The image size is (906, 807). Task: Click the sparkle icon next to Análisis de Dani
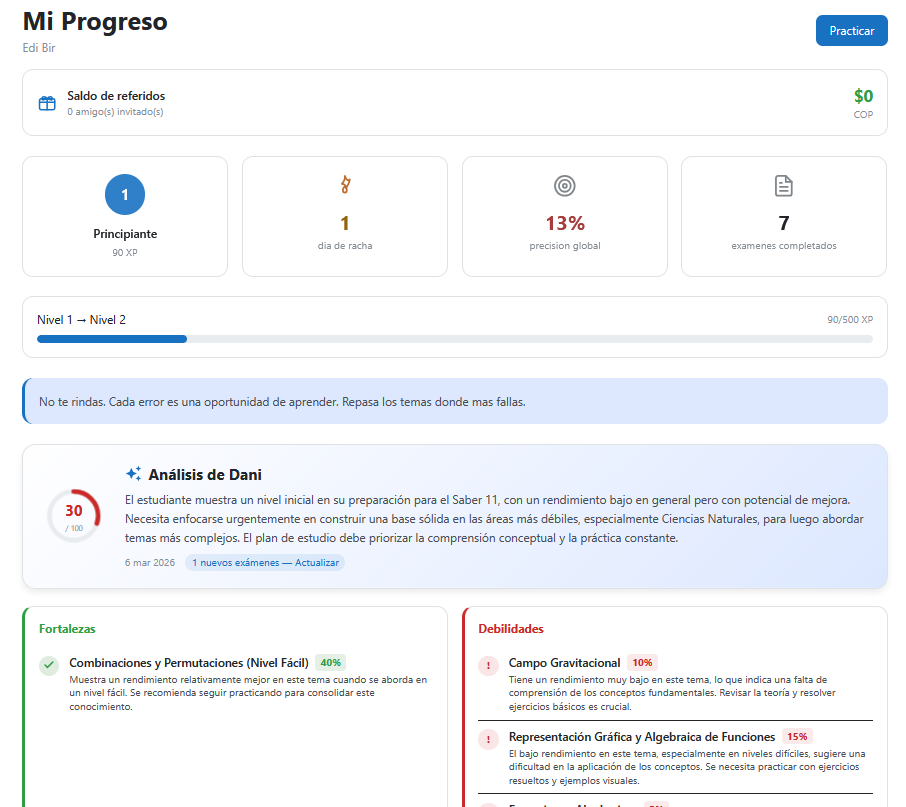coord(133,474)
